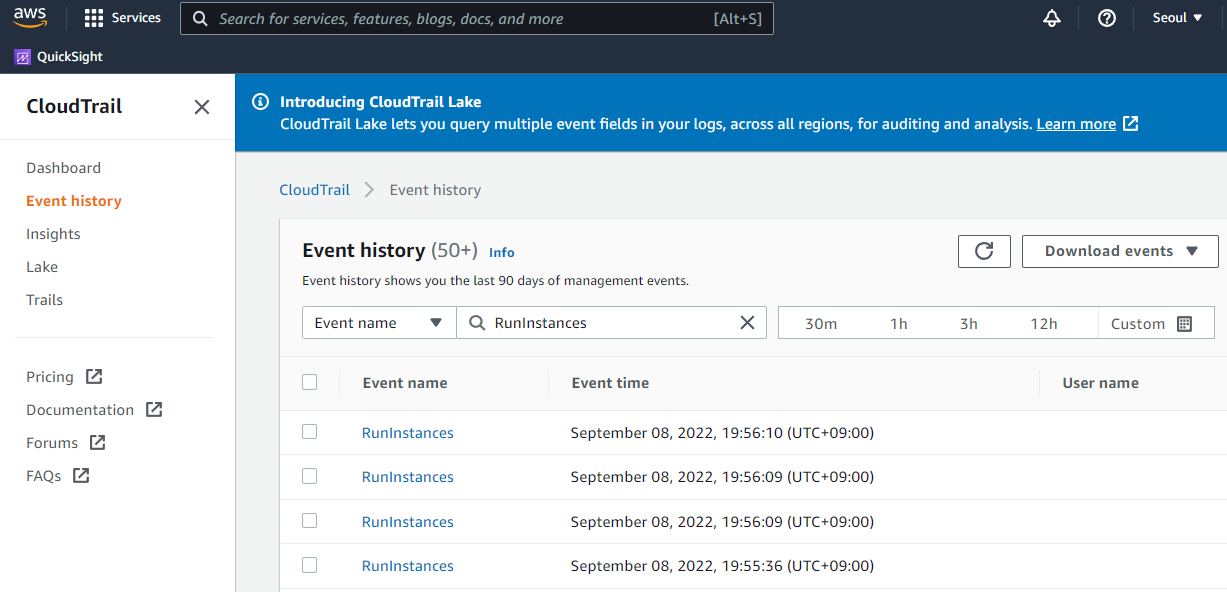The image size is (1227, 595).
Task: Open the Services grid menu
Action: point(94,18)
